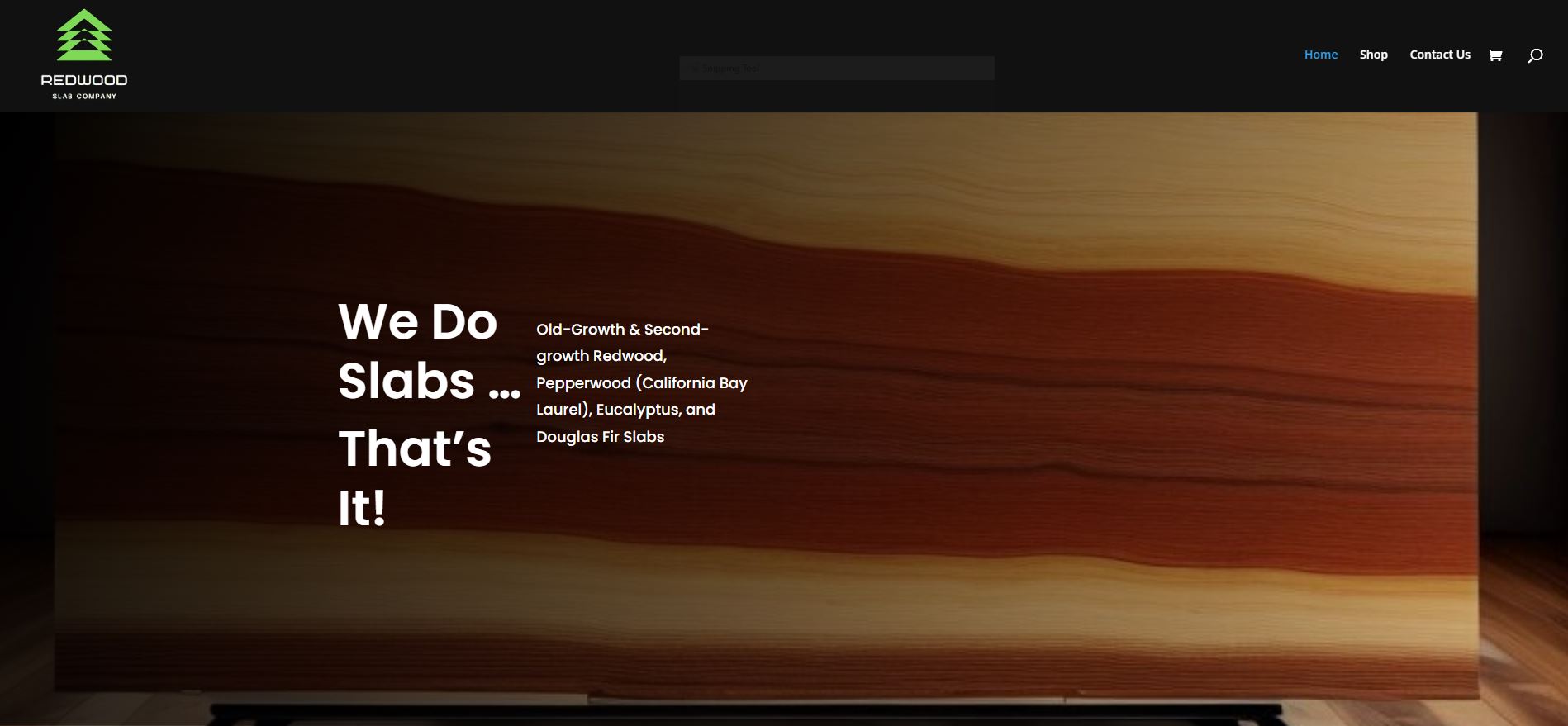Go to the Home menu item
The height and width of the screenshot is (726, 1568).
(x=1321, y=55)
